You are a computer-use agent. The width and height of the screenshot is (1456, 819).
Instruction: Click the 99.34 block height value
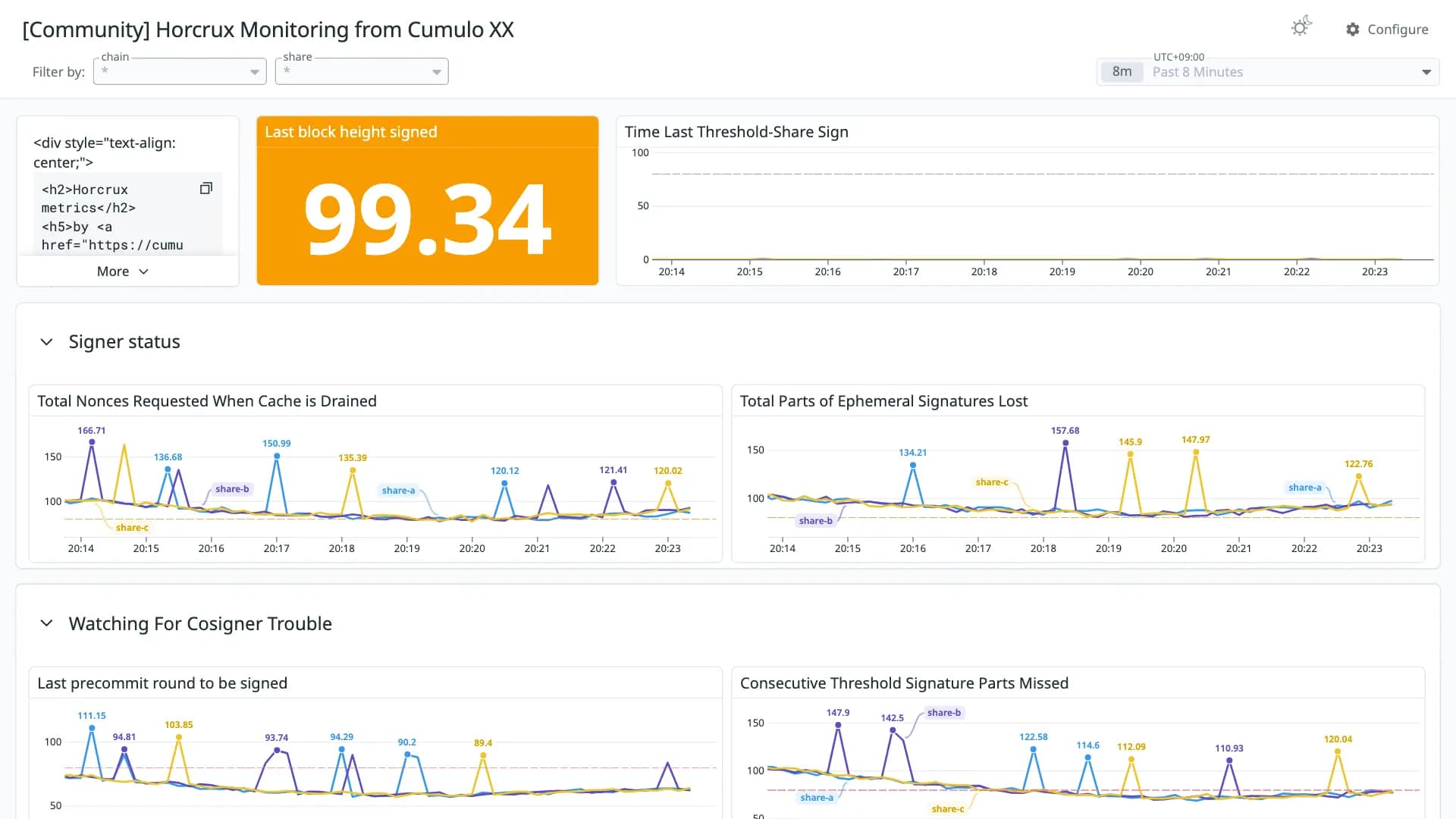coord(428,220)
